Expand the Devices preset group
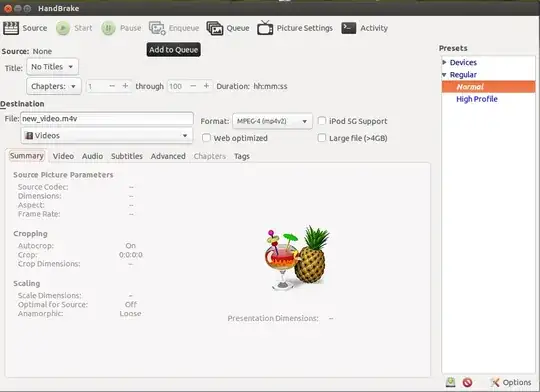 [444, 62]
